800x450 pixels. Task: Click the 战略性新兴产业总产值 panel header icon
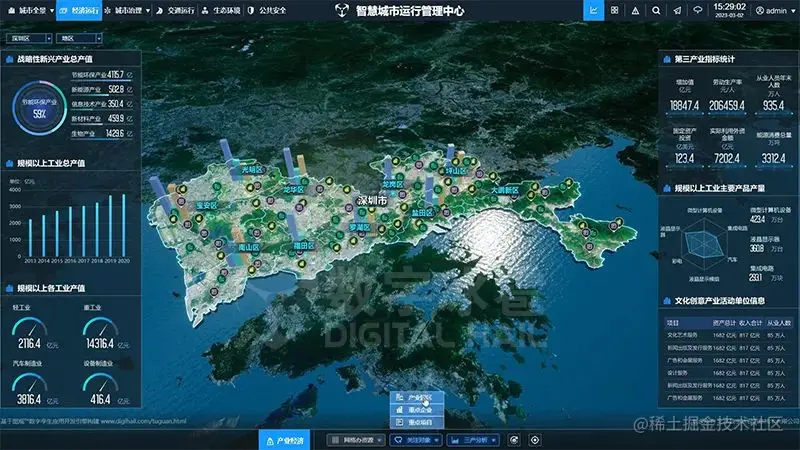(9, 59)
